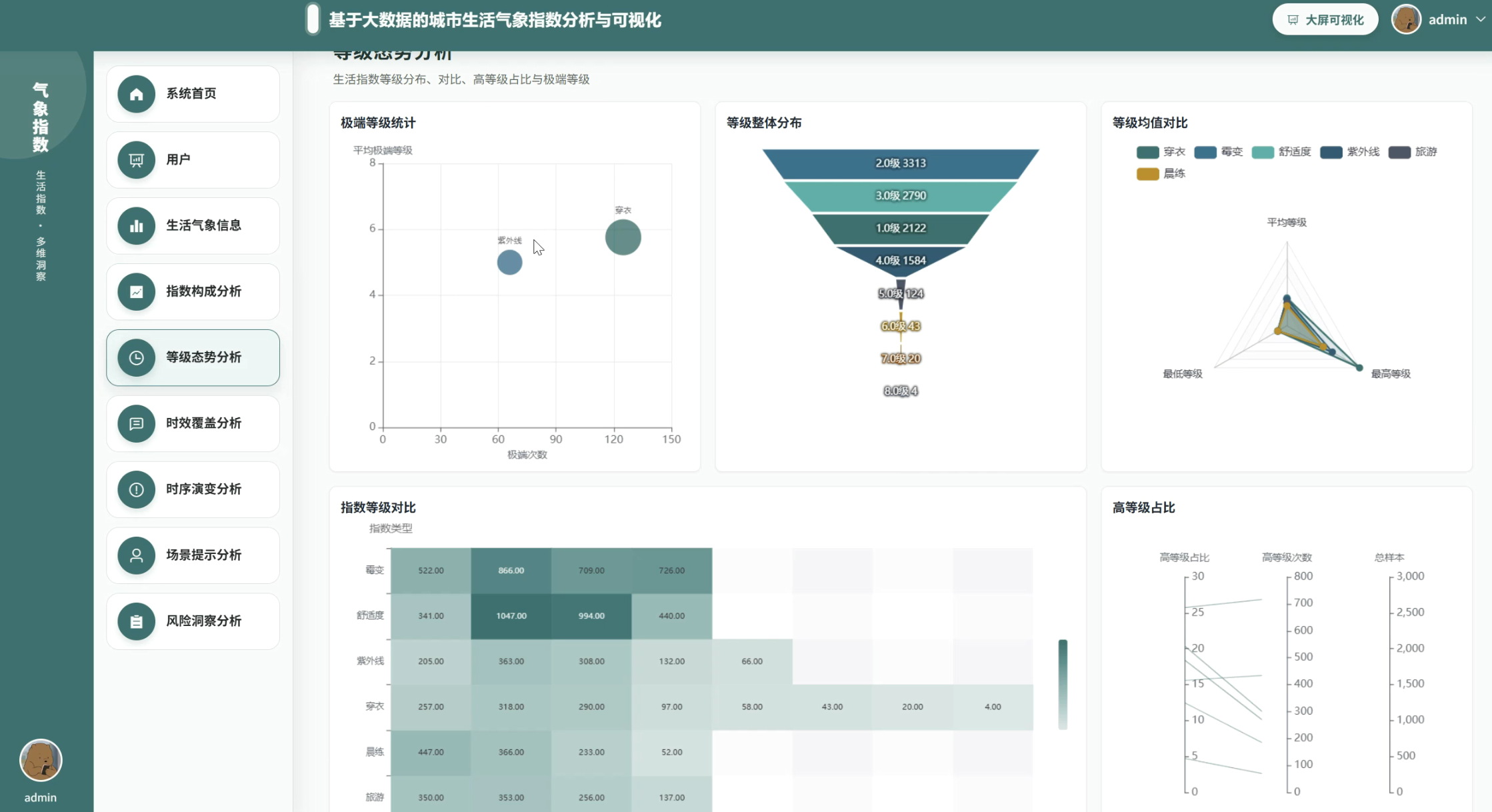1492x812 pixels.
Task: Click the alert icon beside 时序演变分析
Action: 136,490
